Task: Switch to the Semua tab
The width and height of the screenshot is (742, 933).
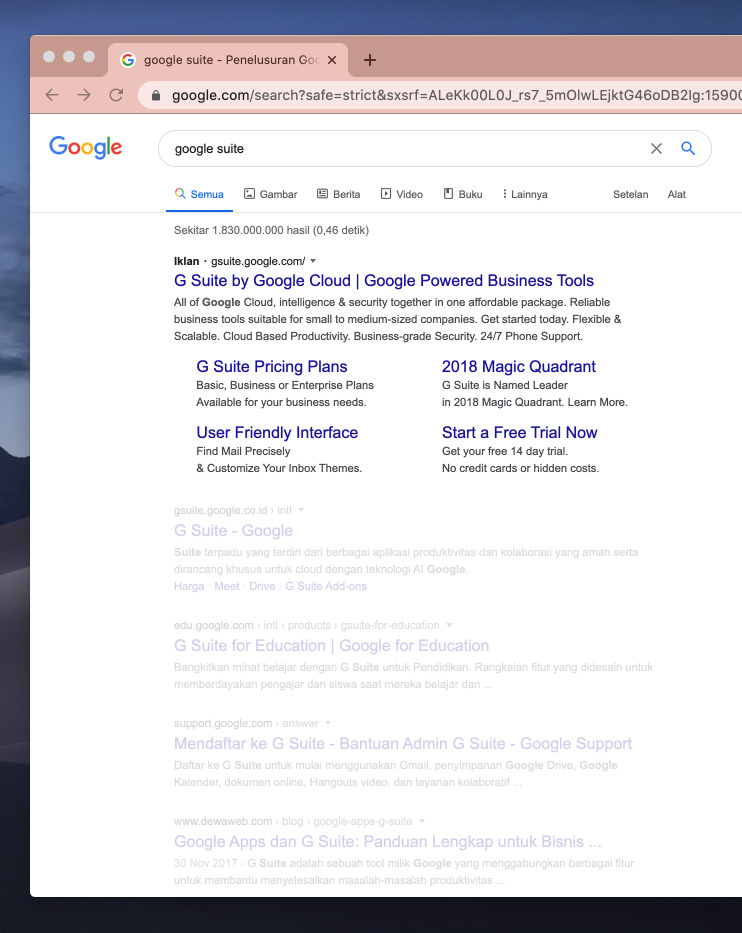Action: pyautogui.click(x=199, y=194)
